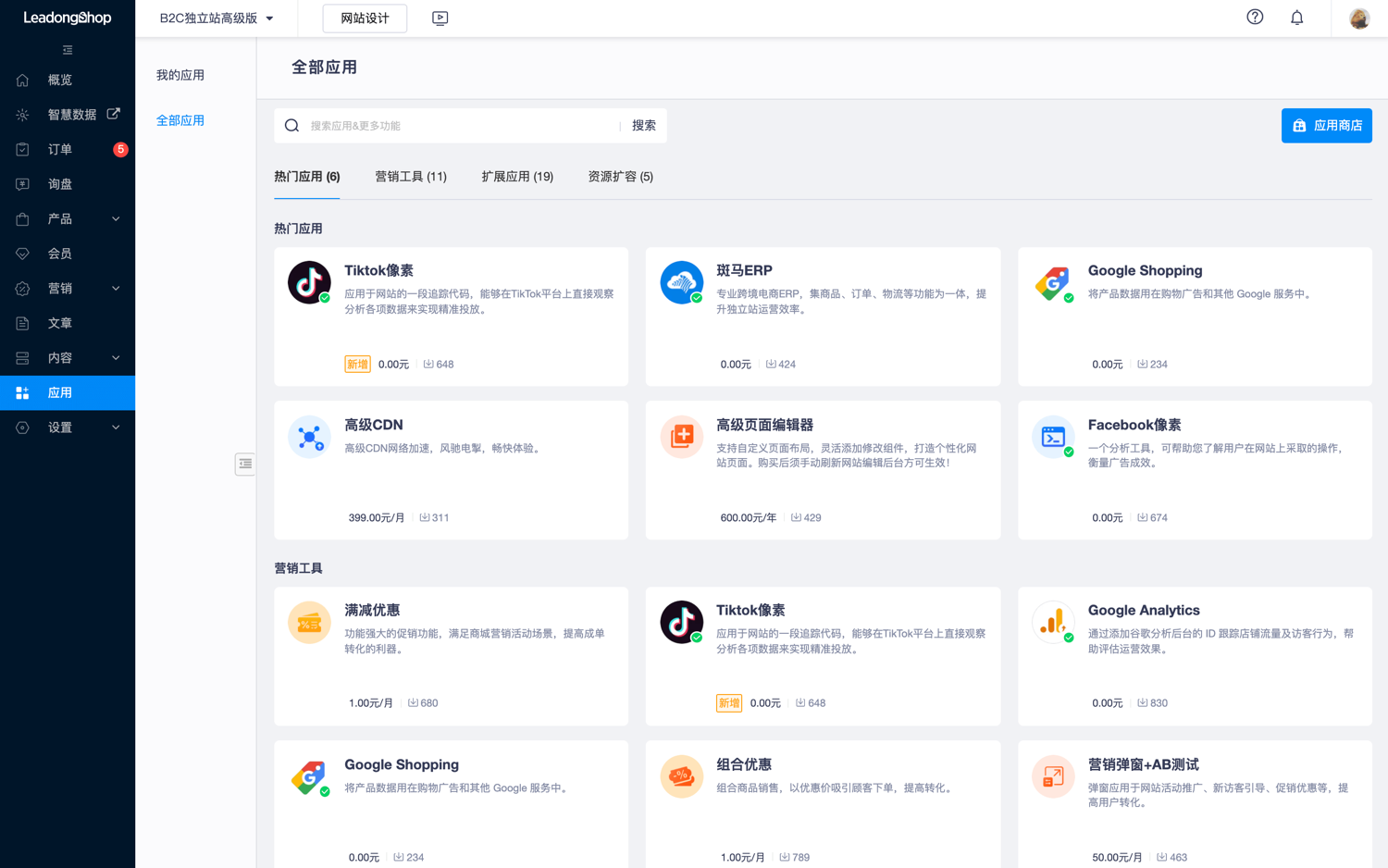
Task: Click the help question mark icon
Action: [1254, 17]
